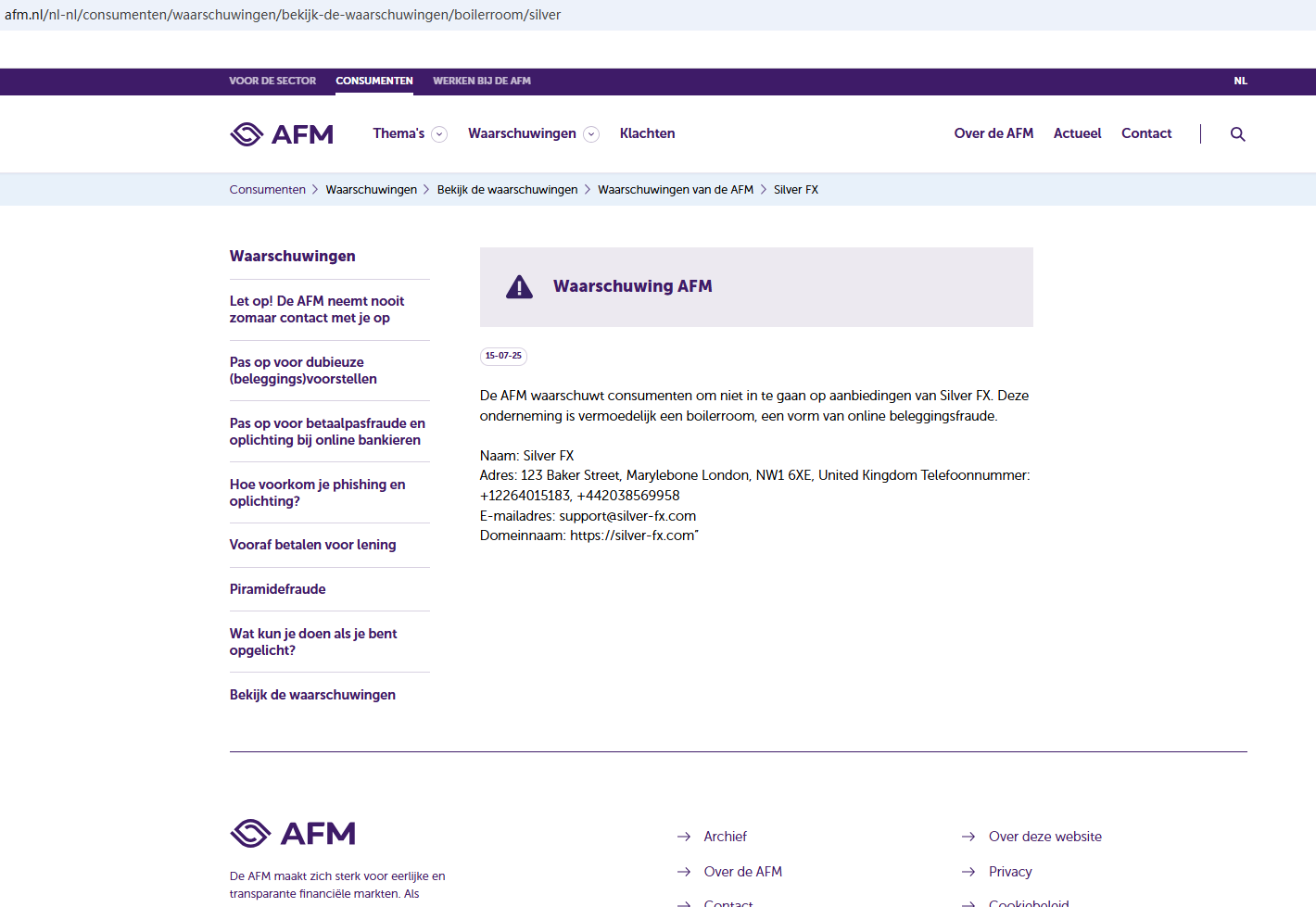Switch to the Voor de sector tab

pos(272,81)
